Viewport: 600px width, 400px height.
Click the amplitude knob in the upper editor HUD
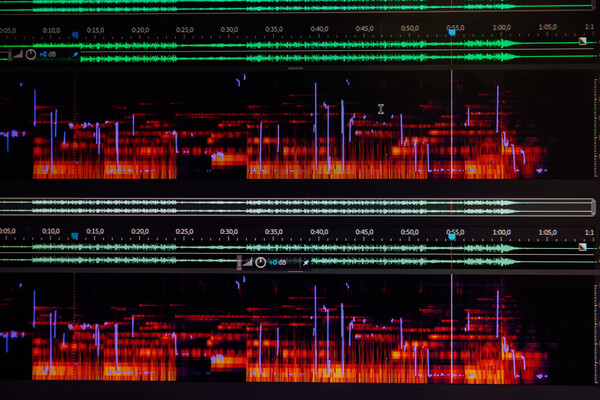click(30, 54)
